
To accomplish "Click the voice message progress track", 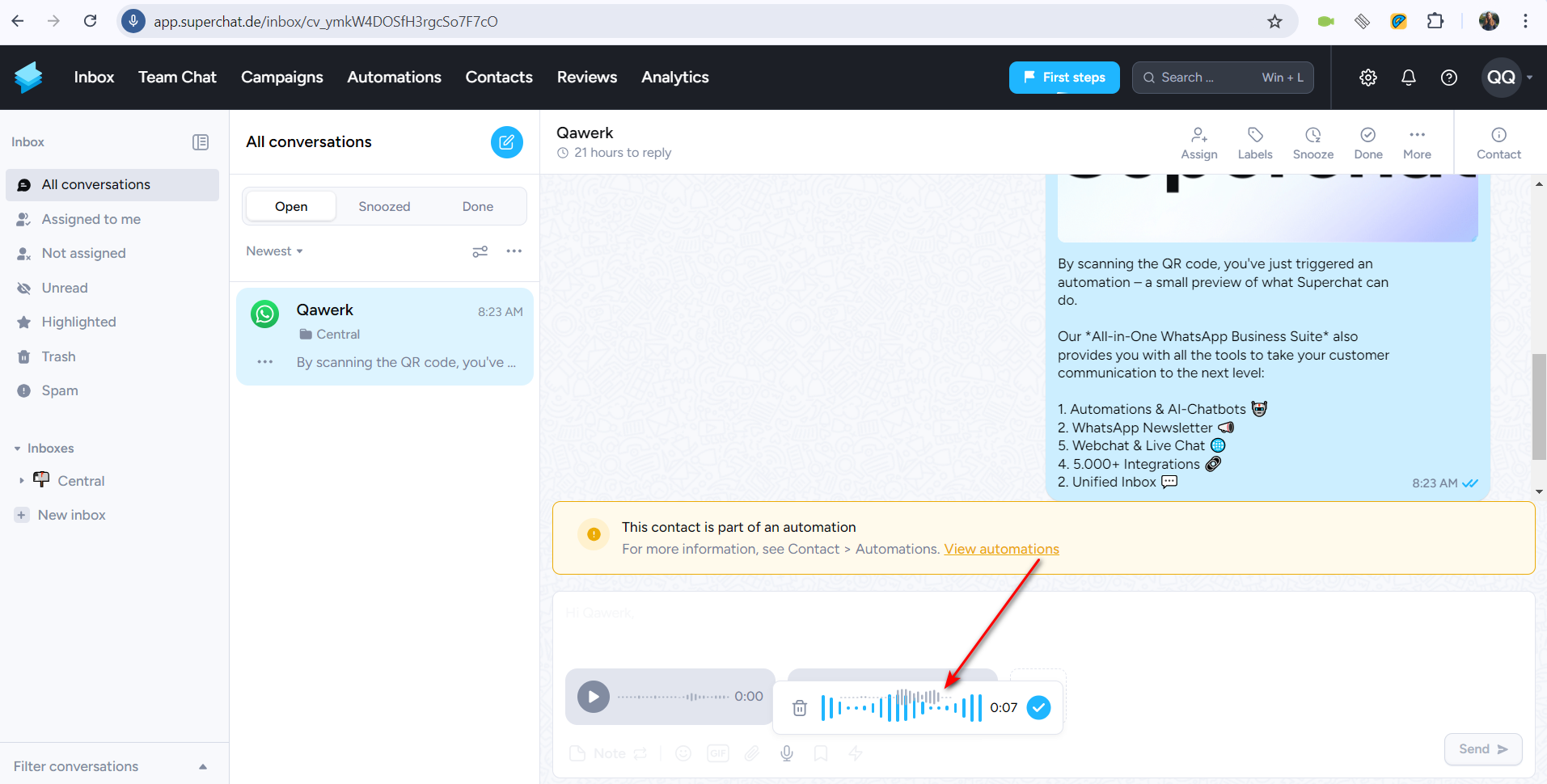I will (673, 697).
